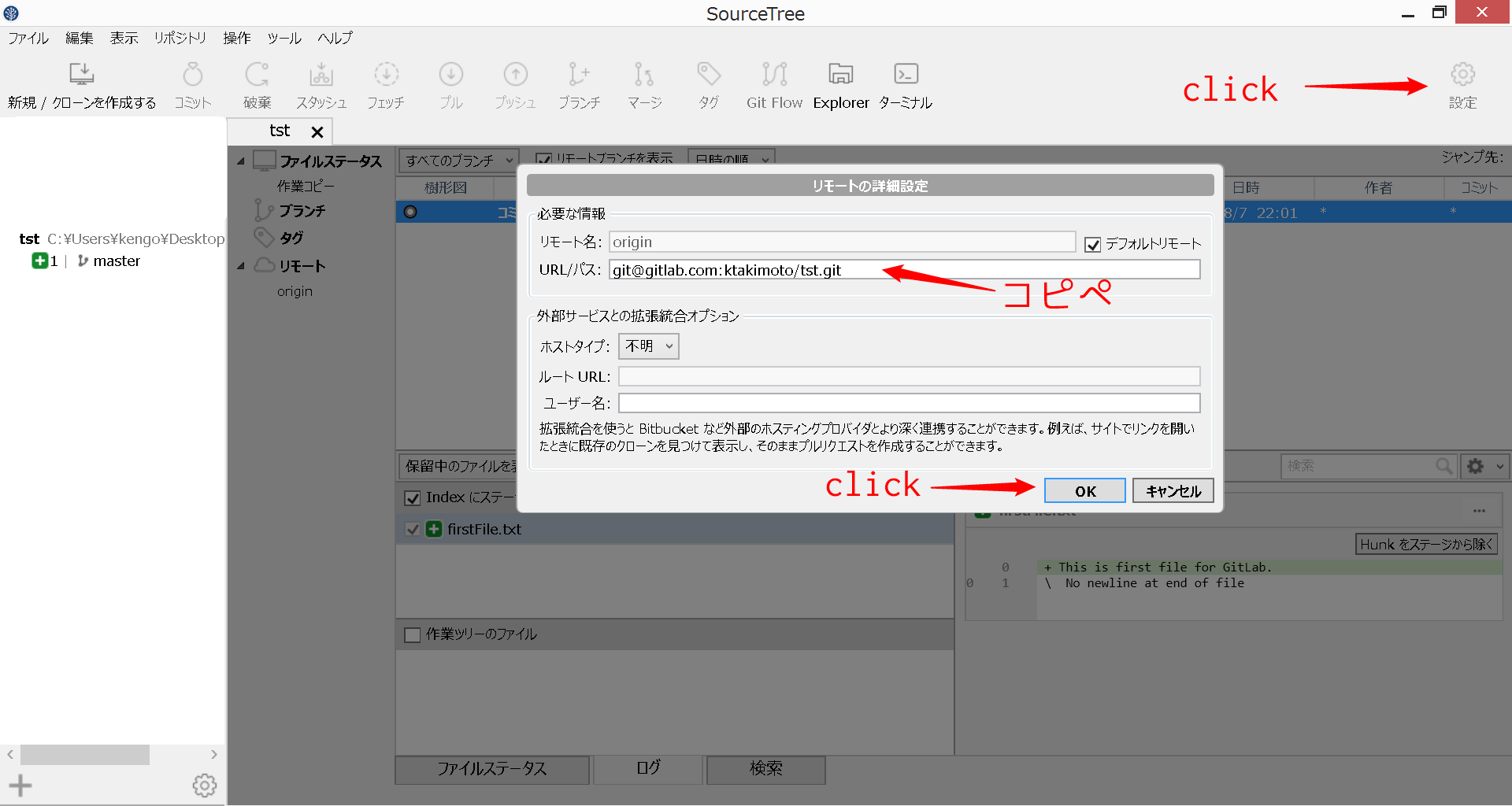Select タグ in the sidebar tree
Screen dimensions: 1512x806
[291, 238]
